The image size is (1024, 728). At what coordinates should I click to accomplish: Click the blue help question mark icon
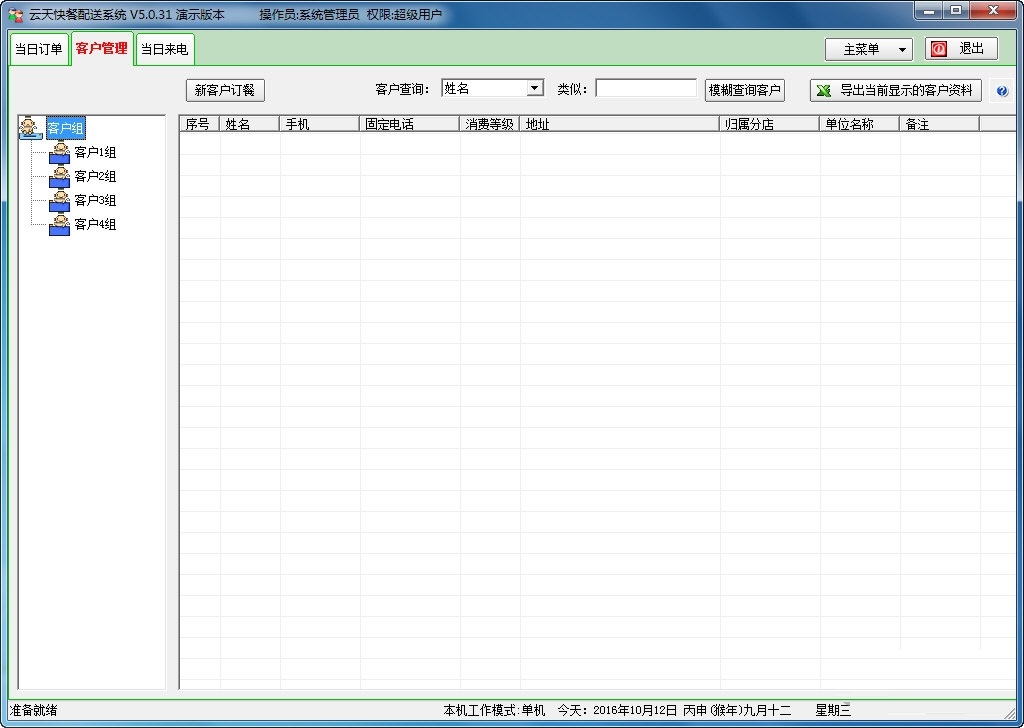pyautogui.click(x=1002, y=91)
